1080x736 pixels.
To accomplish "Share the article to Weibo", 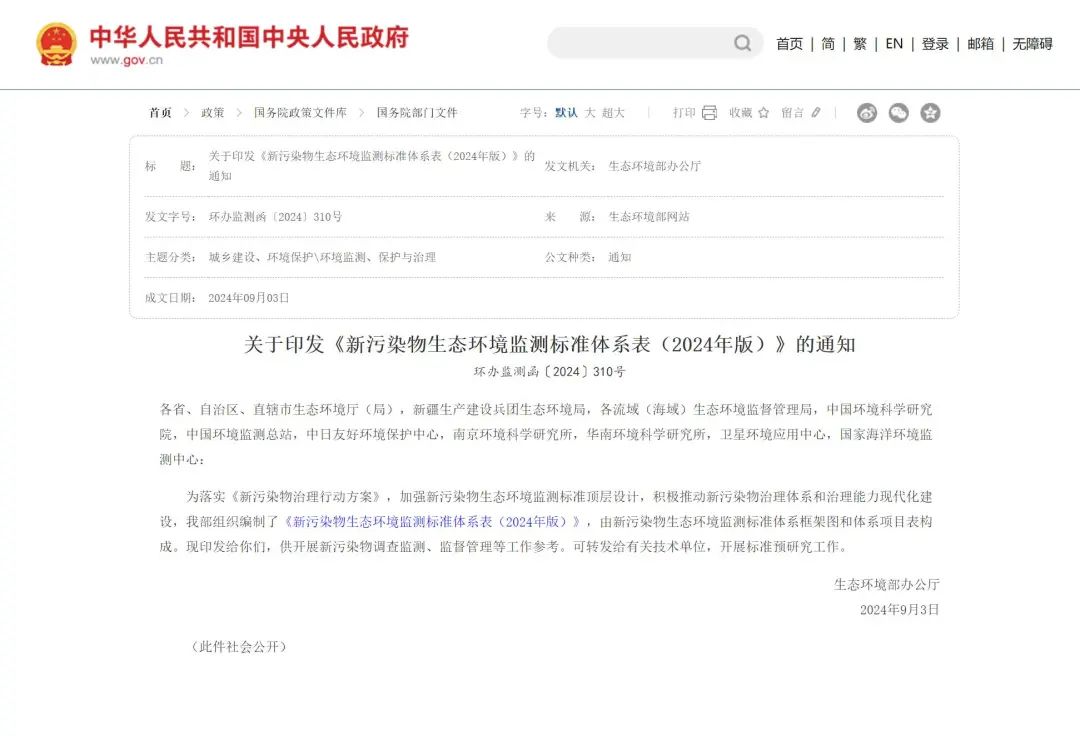I will [866, 113].
